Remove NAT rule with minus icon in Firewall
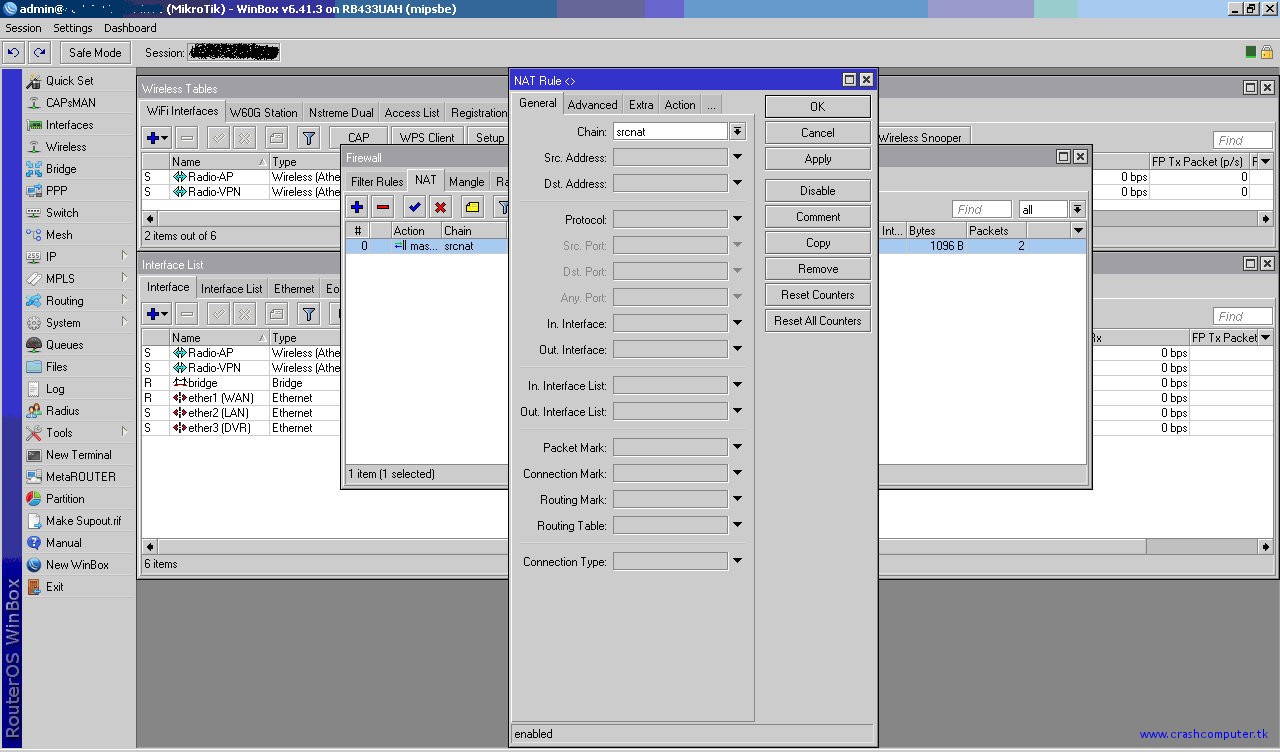Screen dimensions: 1280x752 coord(383,207)
